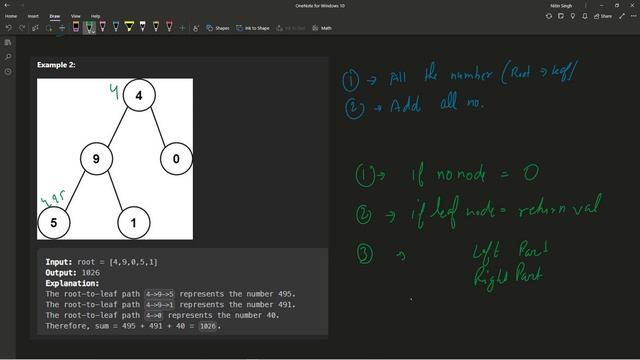Select the yellow highlighter
The height and width of the screenshot is (360, 640).
pyautogui.click(x=129, y=27)
